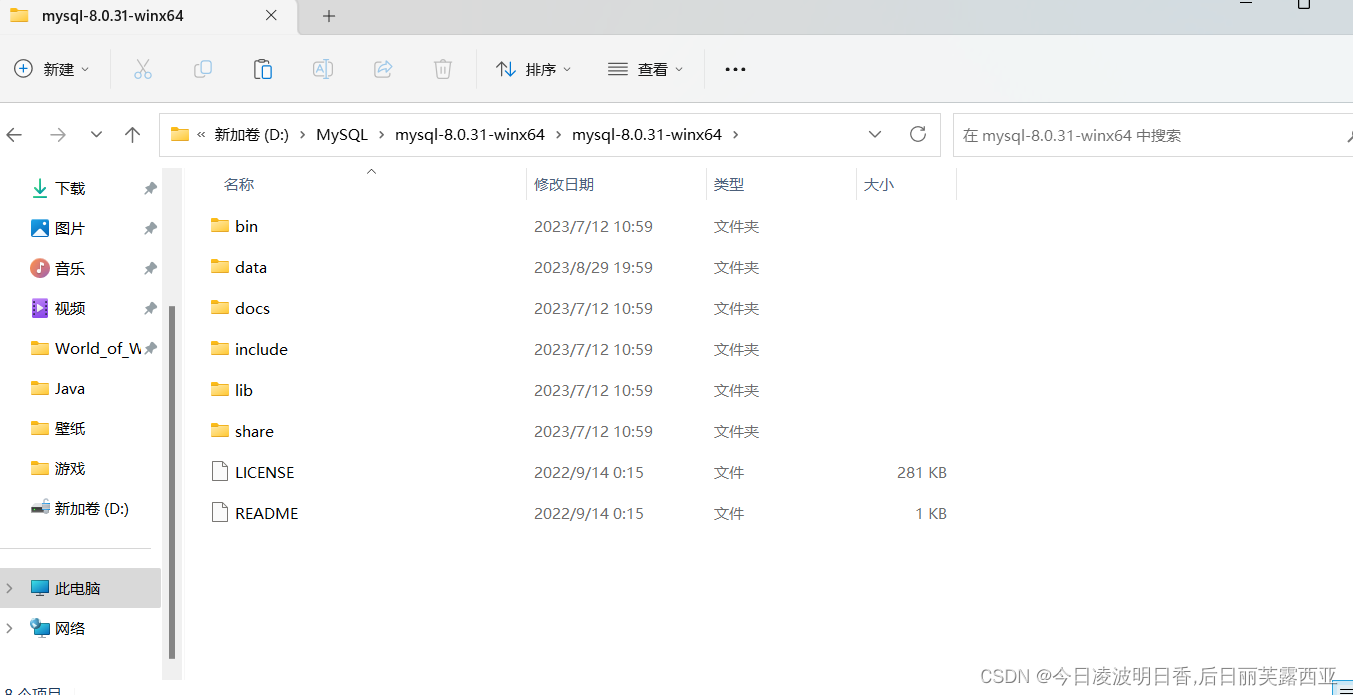
Task: Click the Rename icon in the toolbar
Action: click(x=323, y=69)
